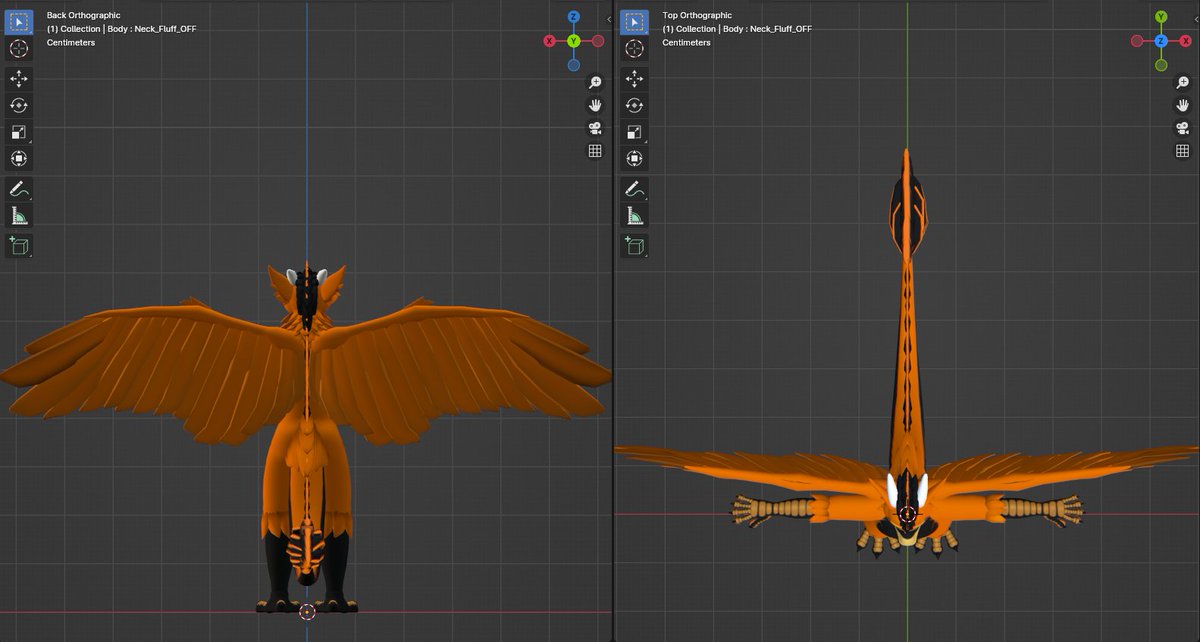
Task: Select the Measure tool in Top Orthographic viewport
Action: (x=634, y=216)
